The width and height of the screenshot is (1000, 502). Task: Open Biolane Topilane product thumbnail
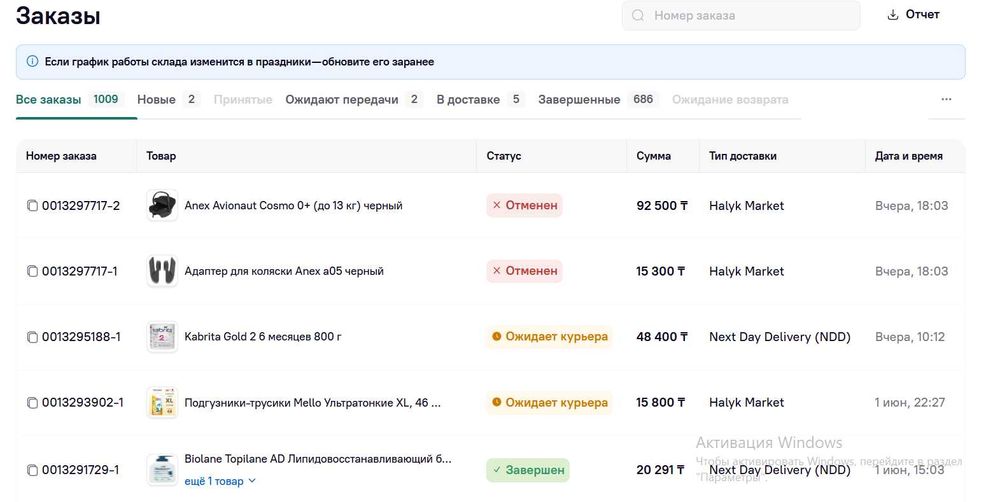[x=162, y=470]
